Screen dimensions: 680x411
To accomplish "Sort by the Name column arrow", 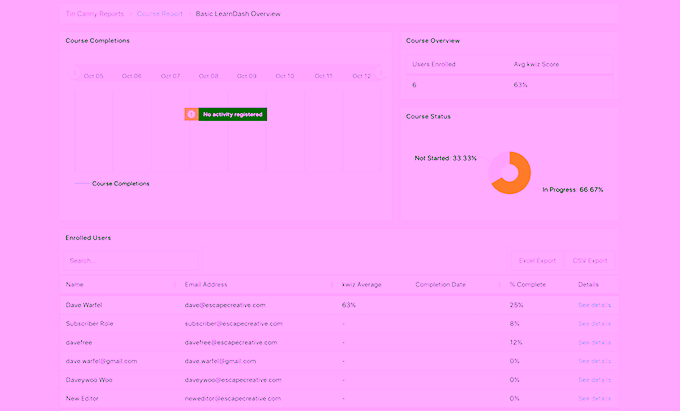I will click(175, 285).
